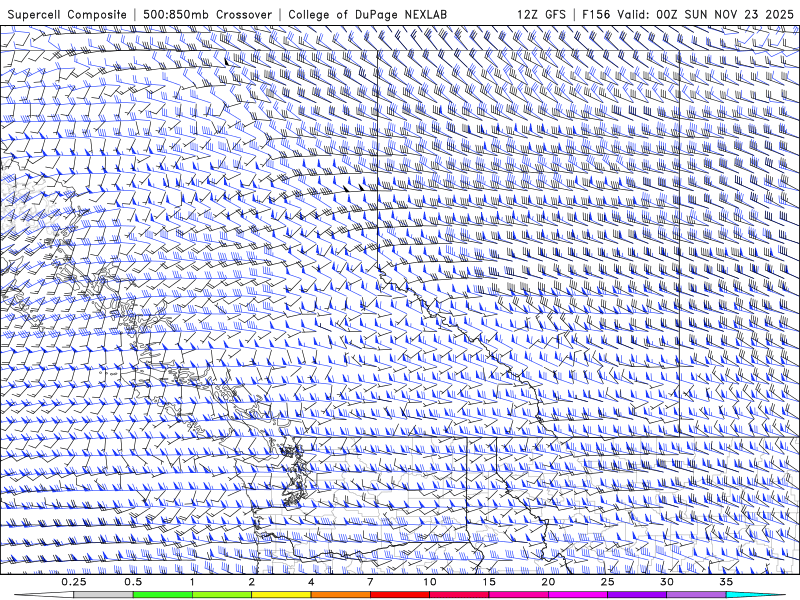Click the 'F156 Valid: 00Z SUN NOV 23 2025' text
The width and height of the screenshot is (800, 600).
687,14
